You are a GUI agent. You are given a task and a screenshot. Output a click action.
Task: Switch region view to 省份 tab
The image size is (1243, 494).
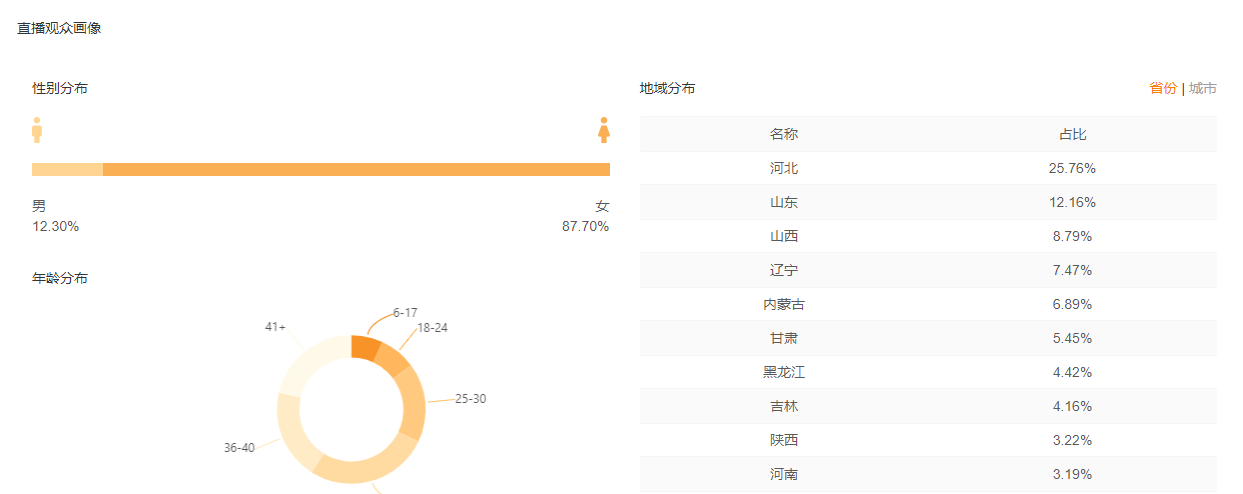pos(1163,88)
